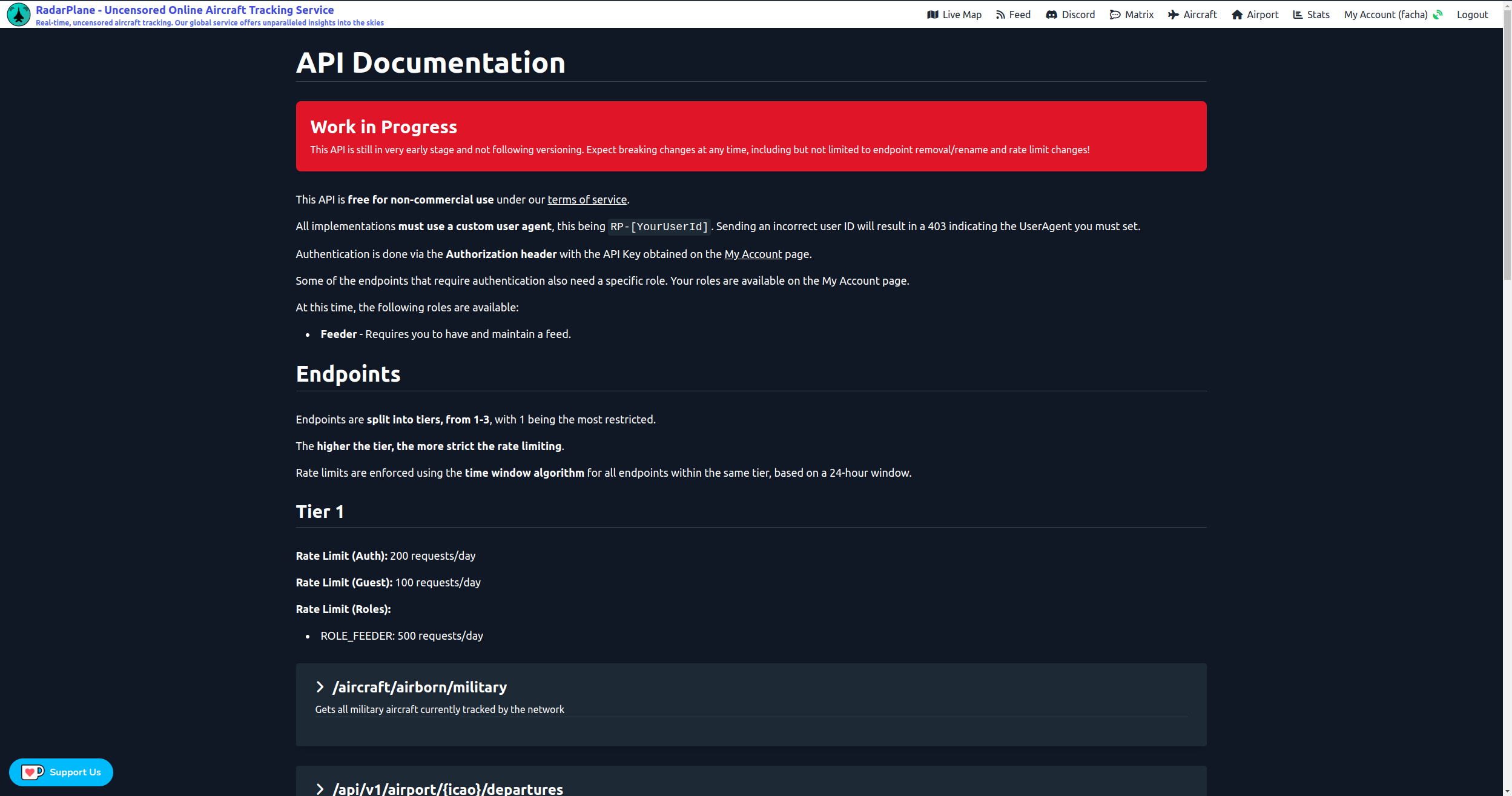This screenshot has height=796, width=1512.
Task: Open the Stats menu item
Action: 1312,15
